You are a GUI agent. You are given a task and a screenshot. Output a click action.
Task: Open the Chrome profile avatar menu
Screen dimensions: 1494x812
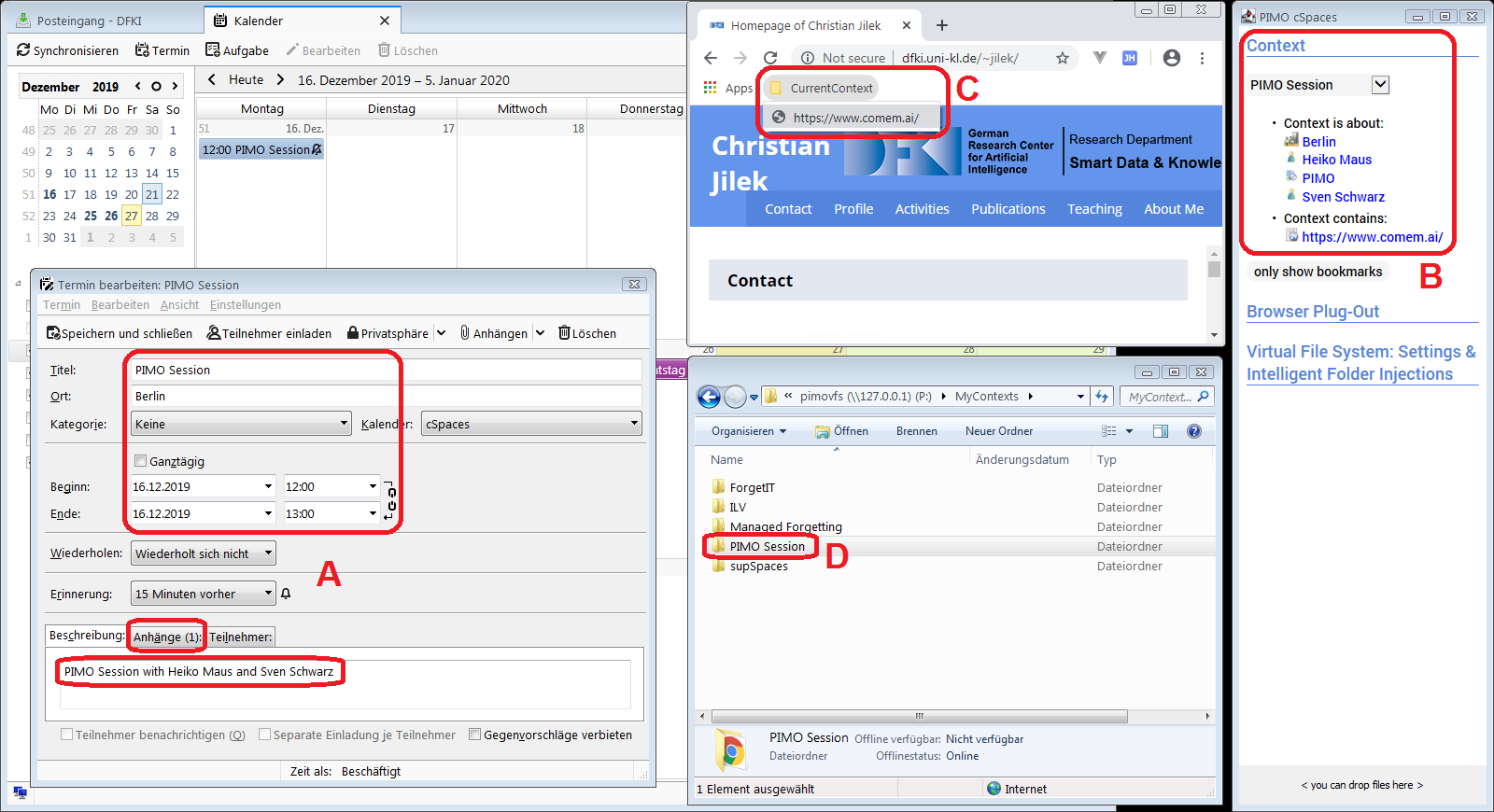1172,58
